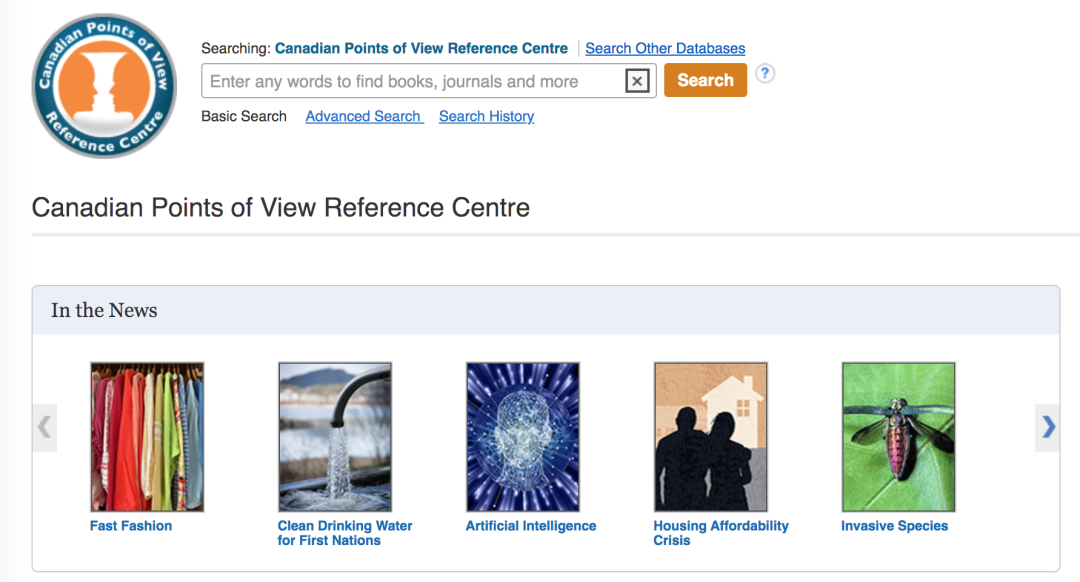The width and height of the screenshot is (1080, 582).
Task: Open the Fast Fashion text link
Action: pos(131,526)
